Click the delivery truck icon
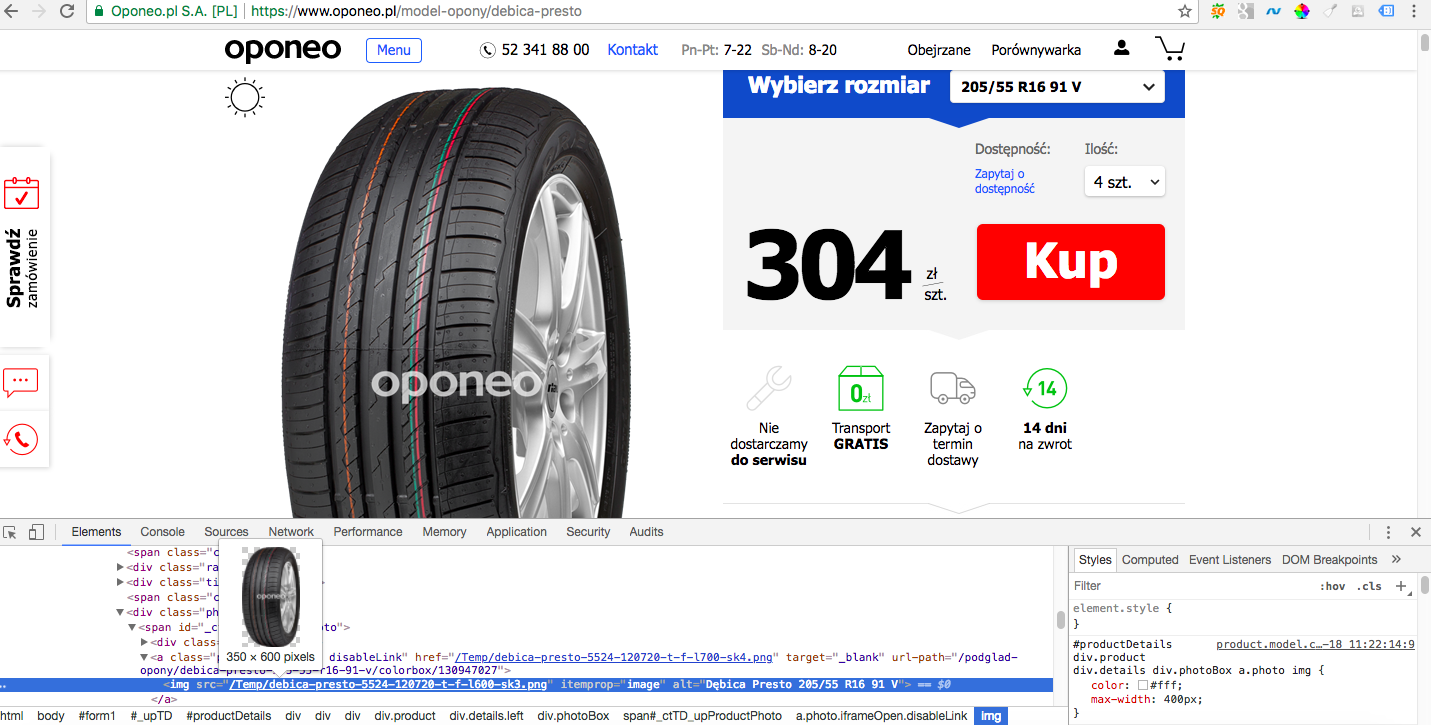The height and width of the screenshot is (725, 1431). pyautogui.click(x=953, y=388)
